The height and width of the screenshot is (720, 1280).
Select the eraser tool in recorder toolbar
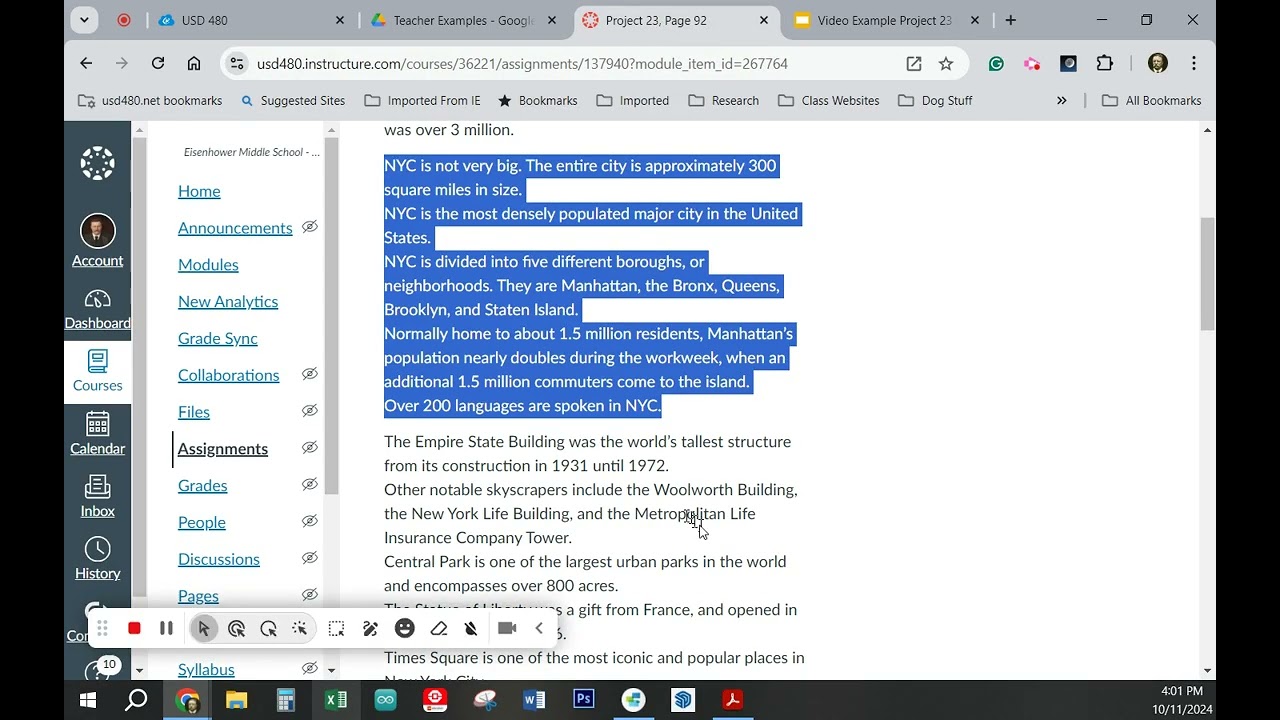438,628
